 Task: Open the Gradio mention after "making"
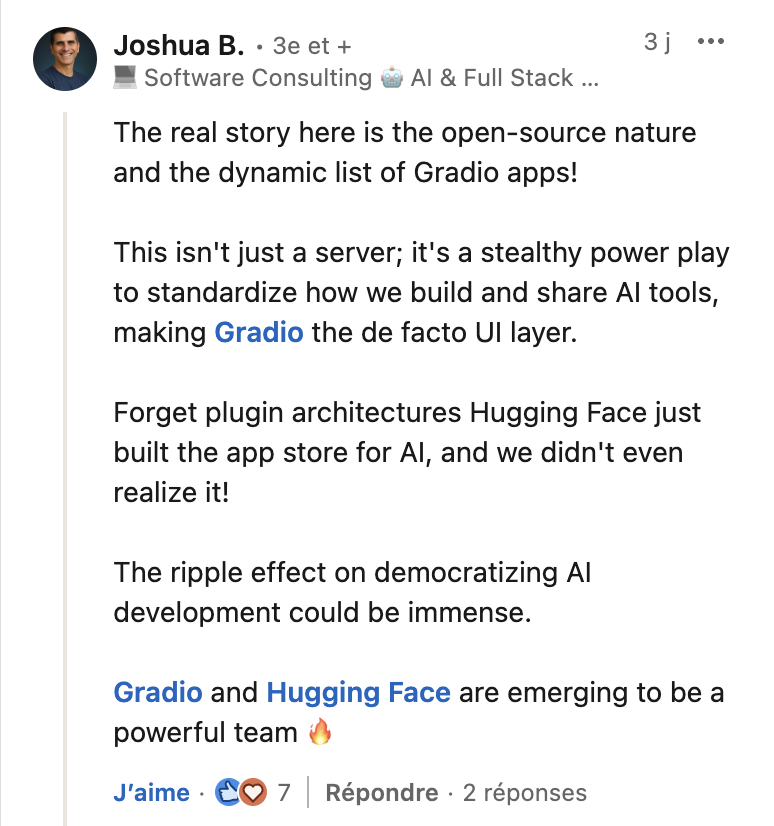coord(259,332)
